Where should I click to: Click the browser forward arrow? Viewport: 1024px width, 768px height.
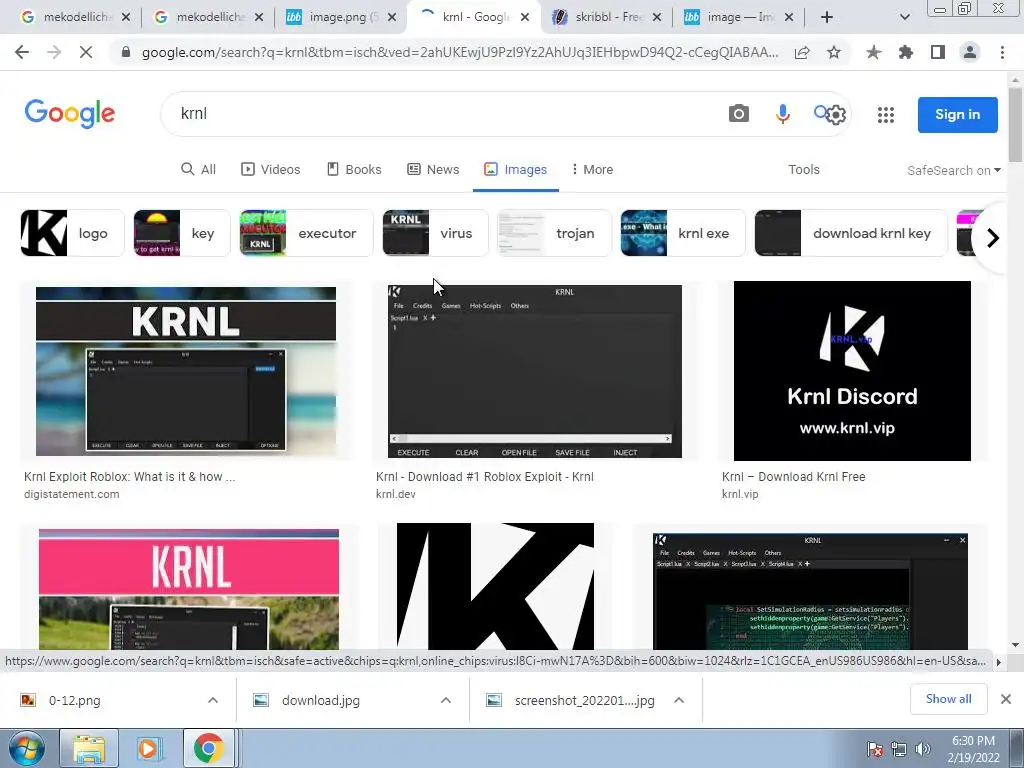coord(54,52)
